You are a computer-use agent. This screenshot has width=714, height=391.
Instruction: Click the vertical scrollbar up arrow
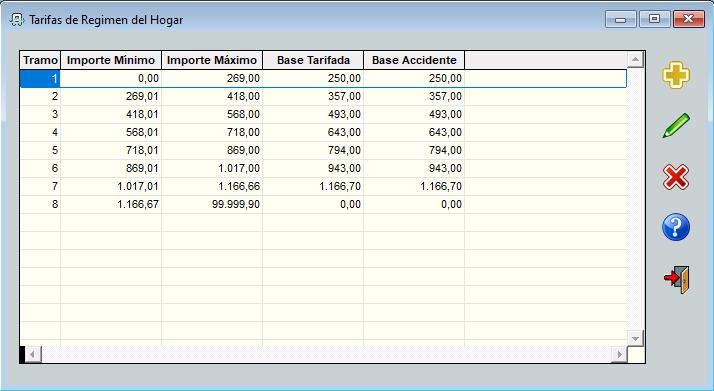(x=635, y=60)
